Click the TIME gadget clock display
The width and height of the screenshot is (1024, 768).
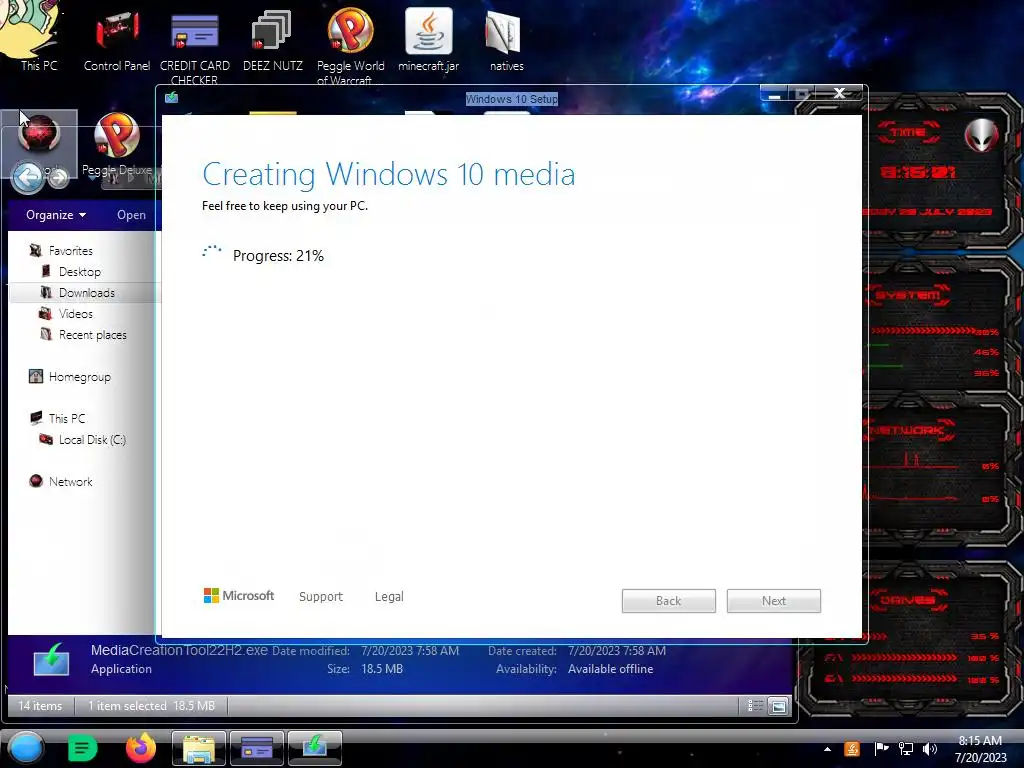(x=918, y=172)
